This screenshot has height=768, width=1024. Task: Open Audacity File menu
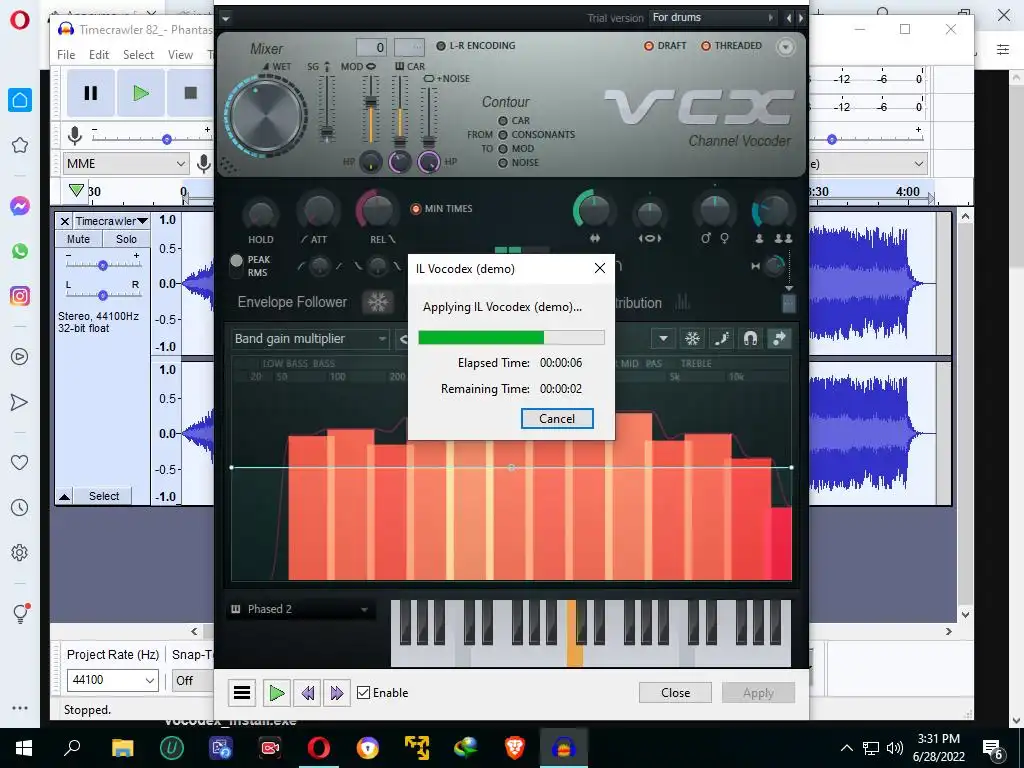click(x=66, y=55)
